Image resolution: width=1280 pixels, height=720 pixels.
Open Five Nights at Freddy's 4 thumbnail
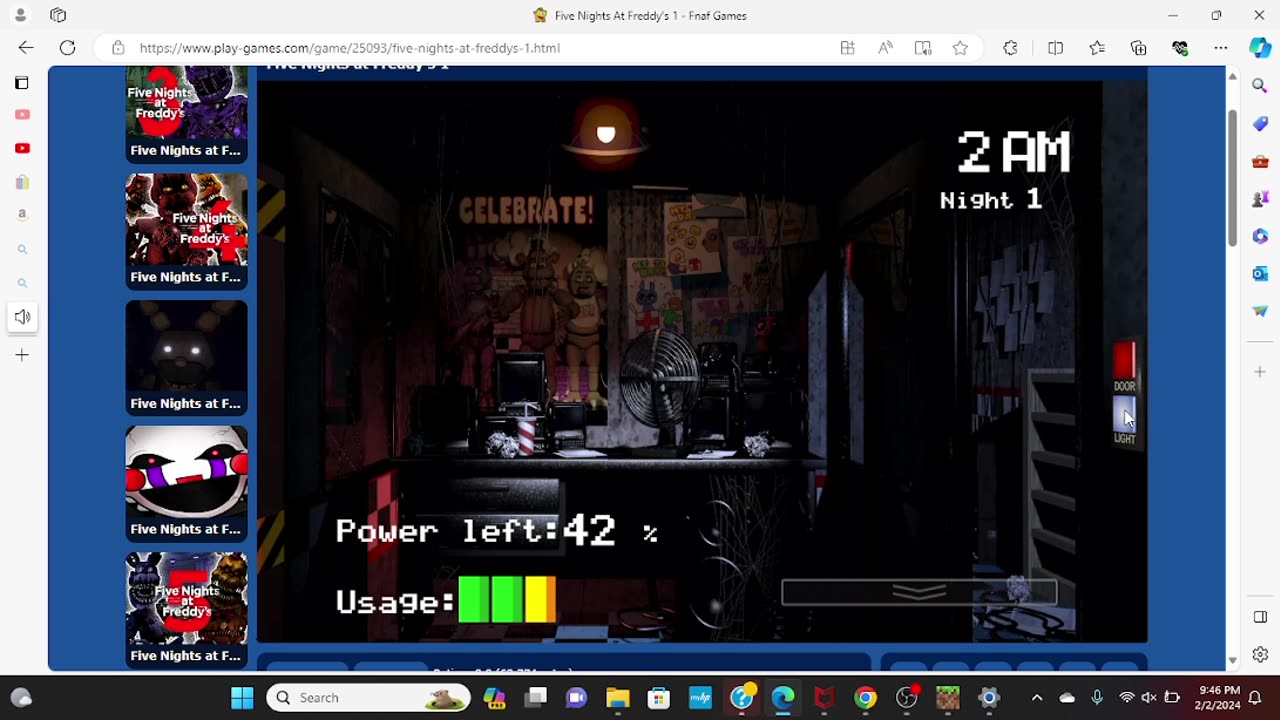[186, 231]
